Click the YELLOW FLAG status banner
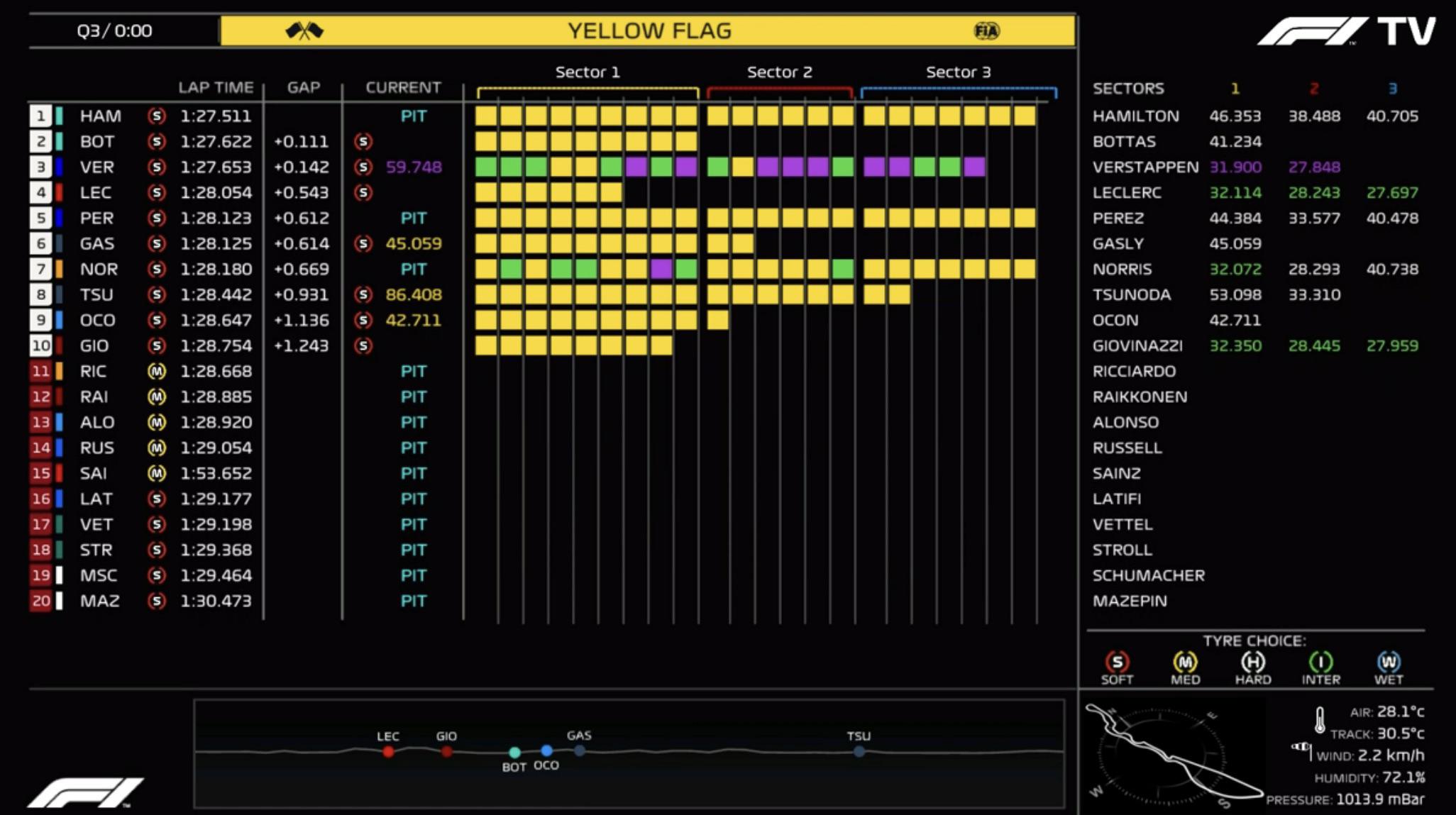 (648, 31)
